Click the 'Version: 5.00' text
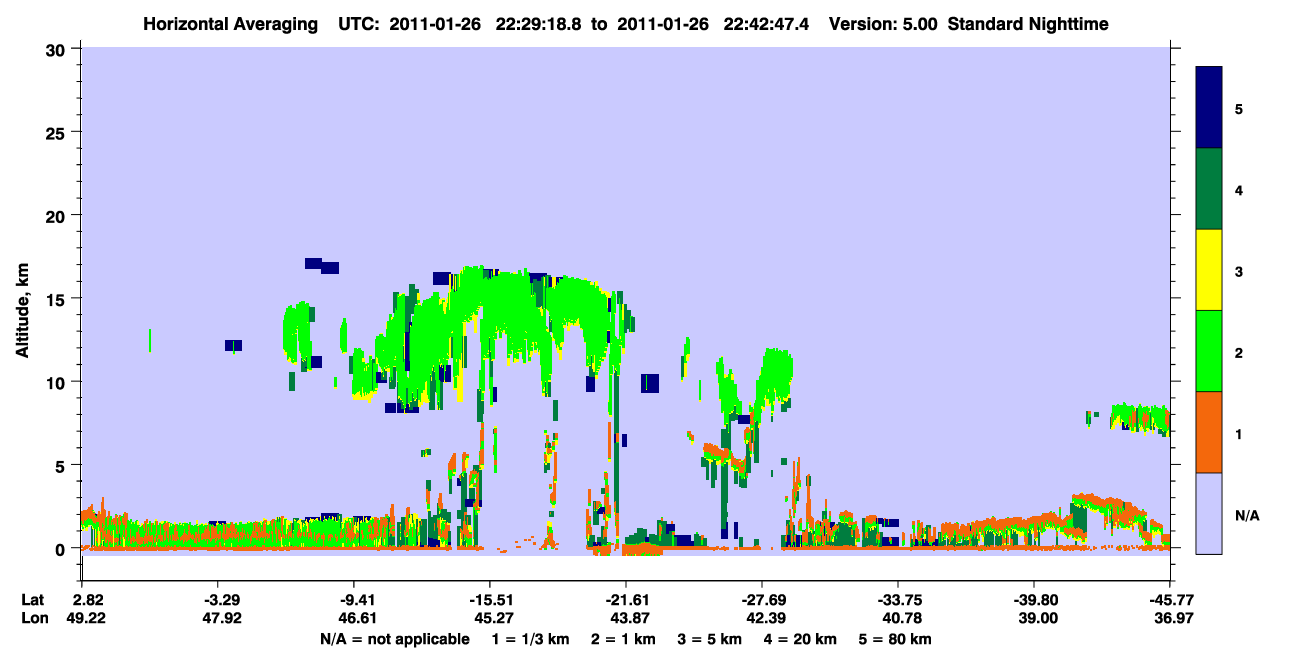Viewport: 1300px width, 667px height. (x=884, y=23)
